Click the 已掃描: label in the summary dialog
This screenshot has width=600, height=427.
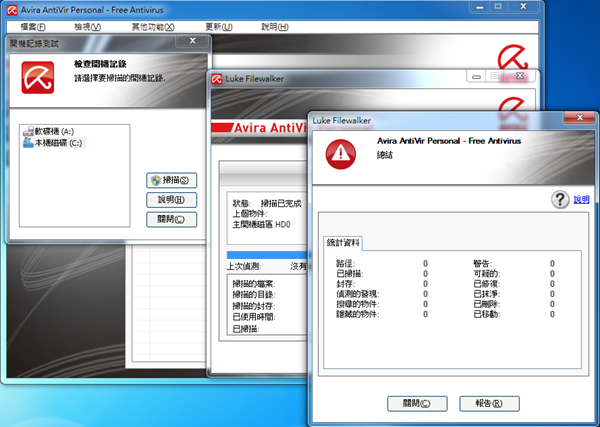pyautogui.click(x=350, y=274)
